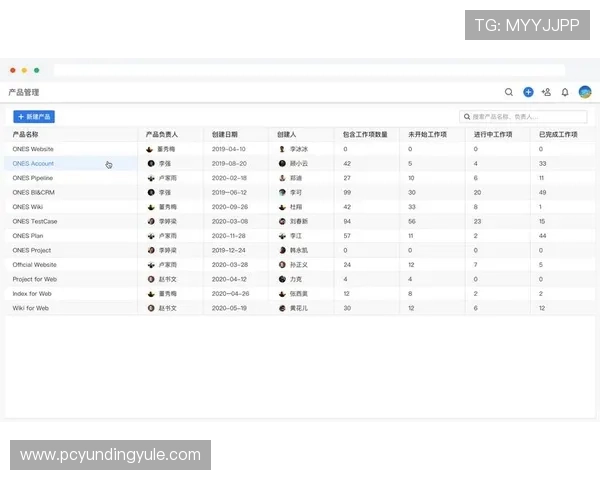
Task: Open the ONES Project product
Action: tap(32, 250)
